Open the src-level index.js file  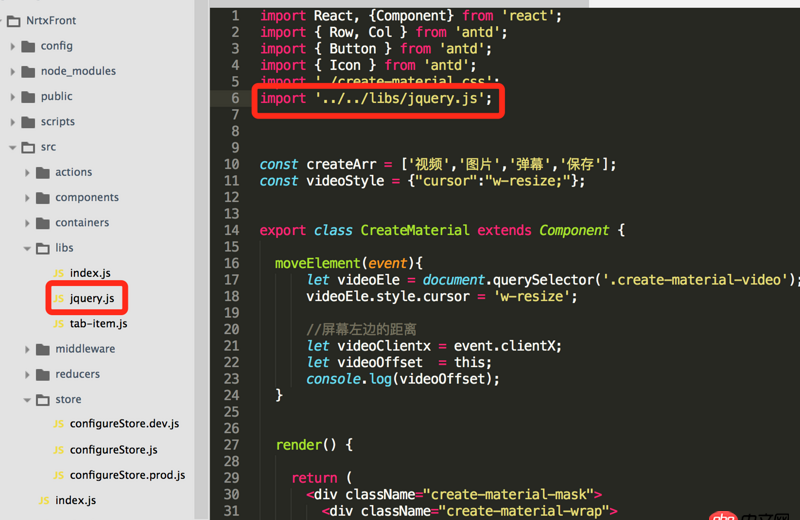(x=76, y=500)
